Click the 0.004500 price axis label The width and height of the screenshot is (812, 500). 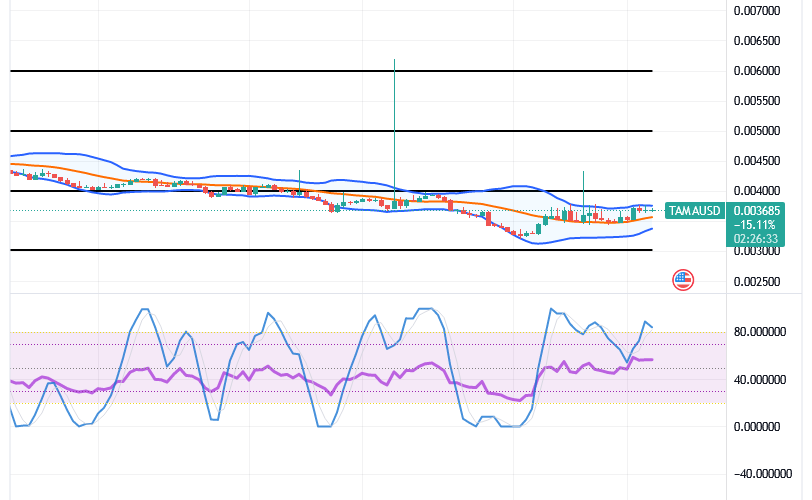(757, 161)
